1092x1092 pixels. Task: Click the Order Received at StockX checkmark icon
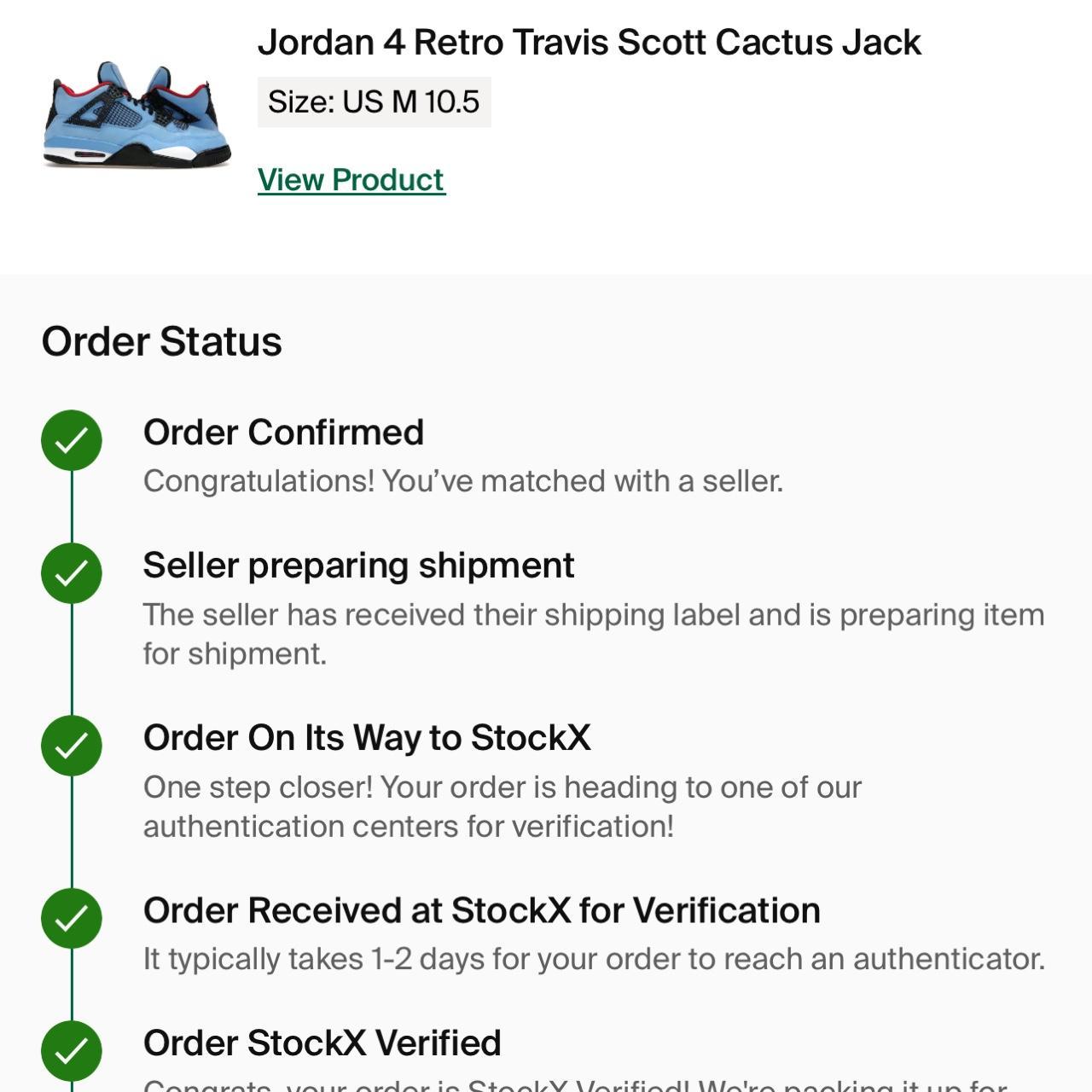(x=72, y=918)
